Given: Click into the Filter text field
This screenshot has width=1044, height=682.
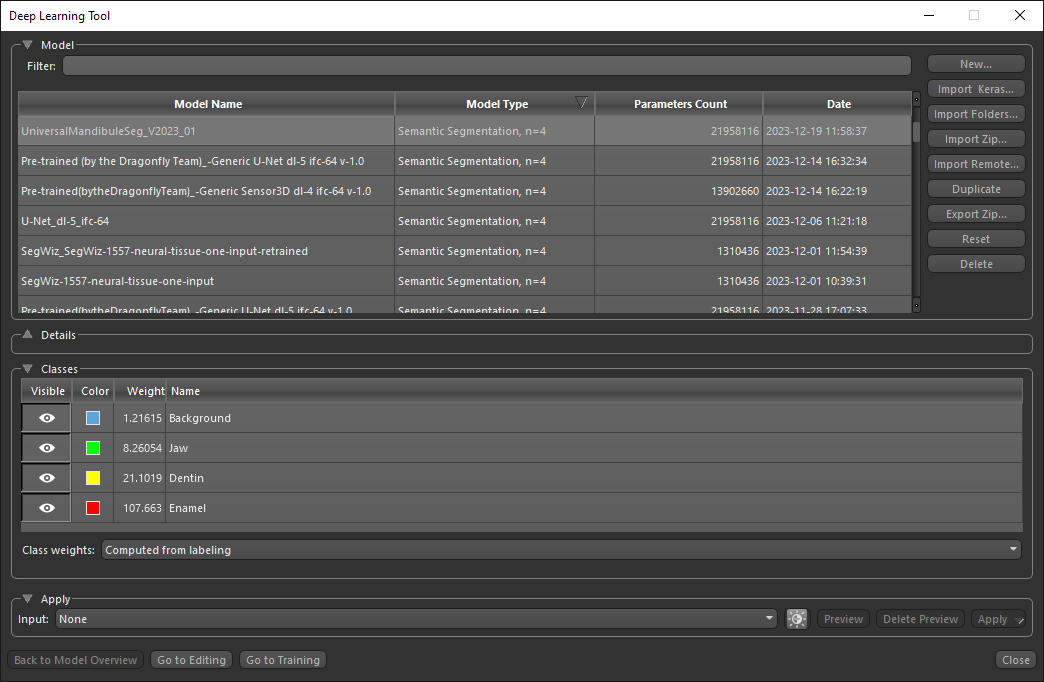Looking at the screenshot, I should point(486,66).
